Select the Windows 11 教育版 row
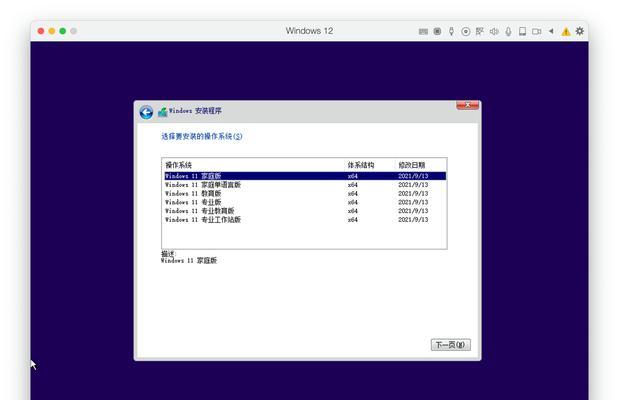Viewport: 619px width, 400px height. (305, 193)
